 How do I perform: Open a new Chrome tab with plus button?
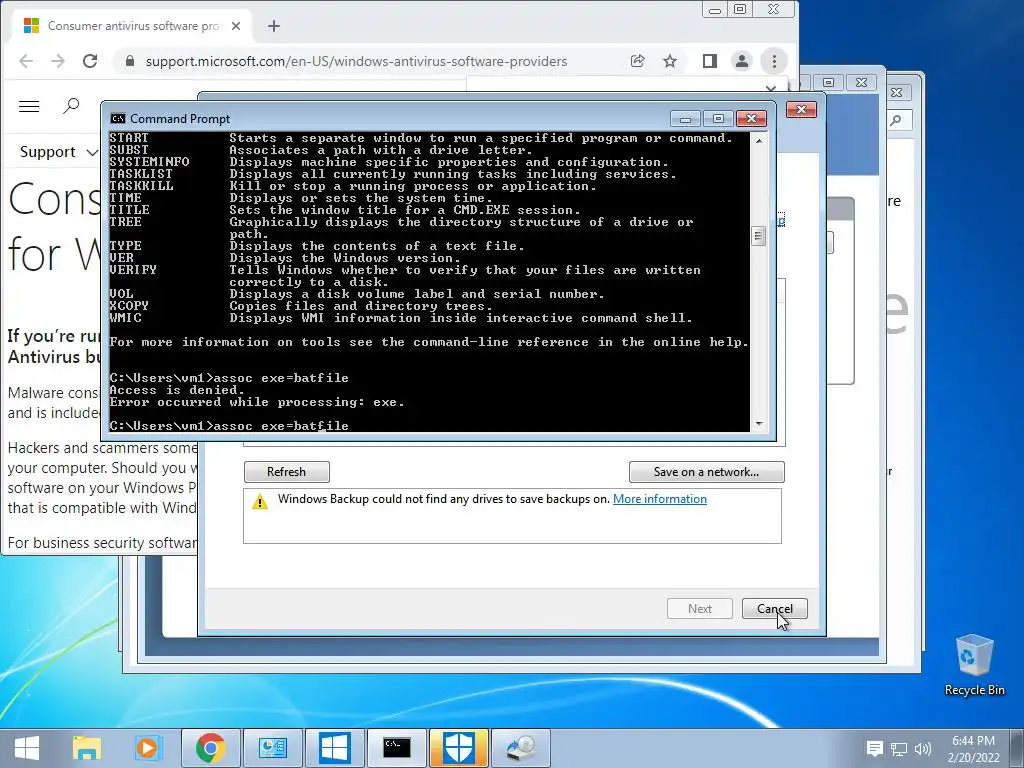(274, 26)
